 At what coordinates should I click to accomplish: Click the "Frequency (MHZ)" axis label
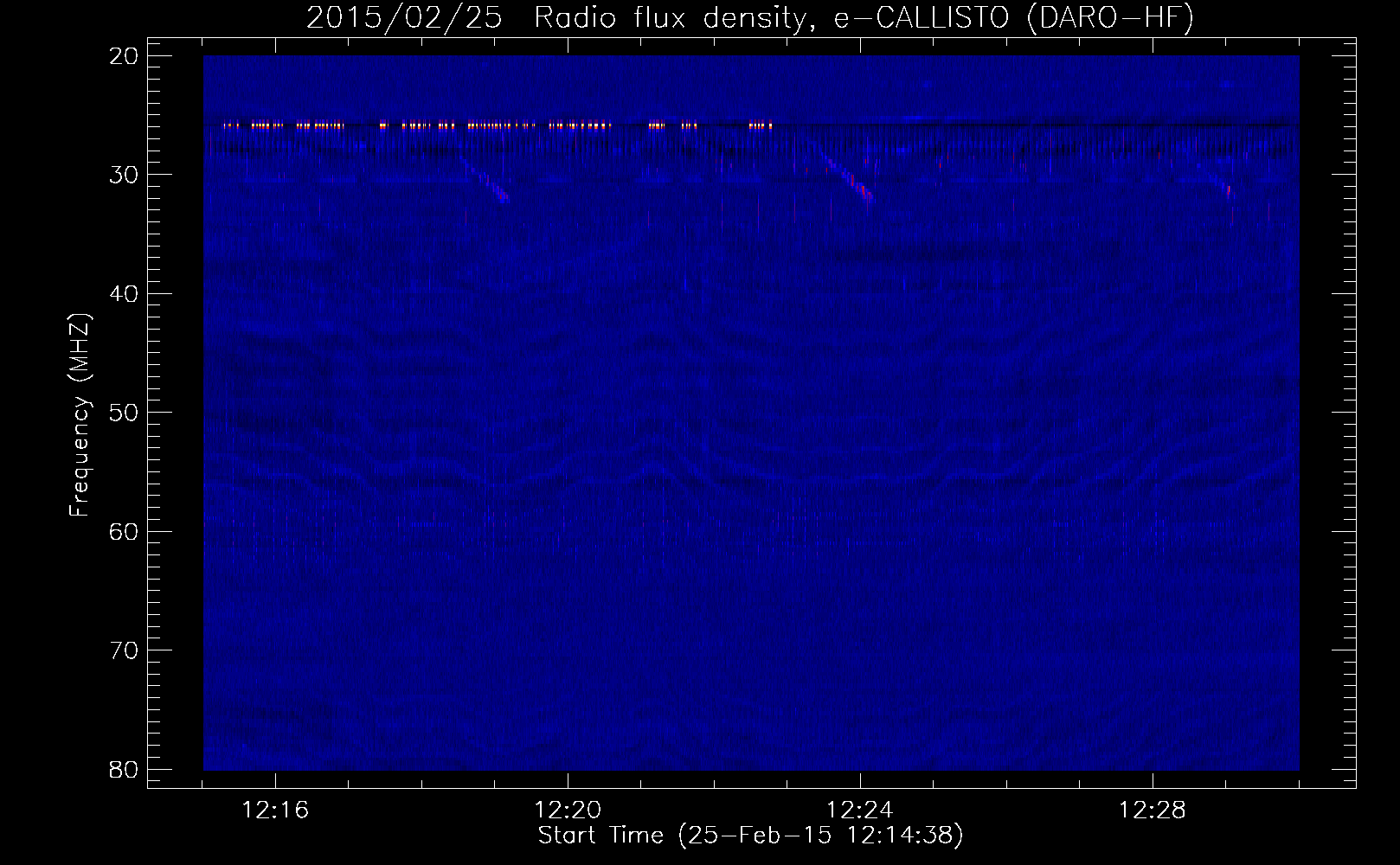80,415
